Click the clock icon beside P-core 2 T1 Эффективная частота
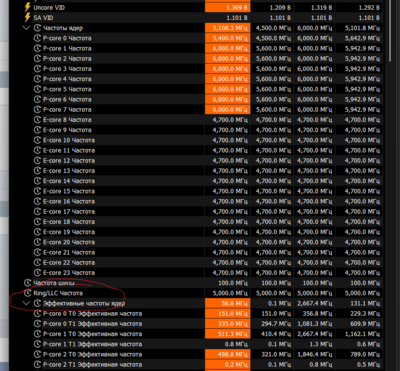 tap(37, 364)
